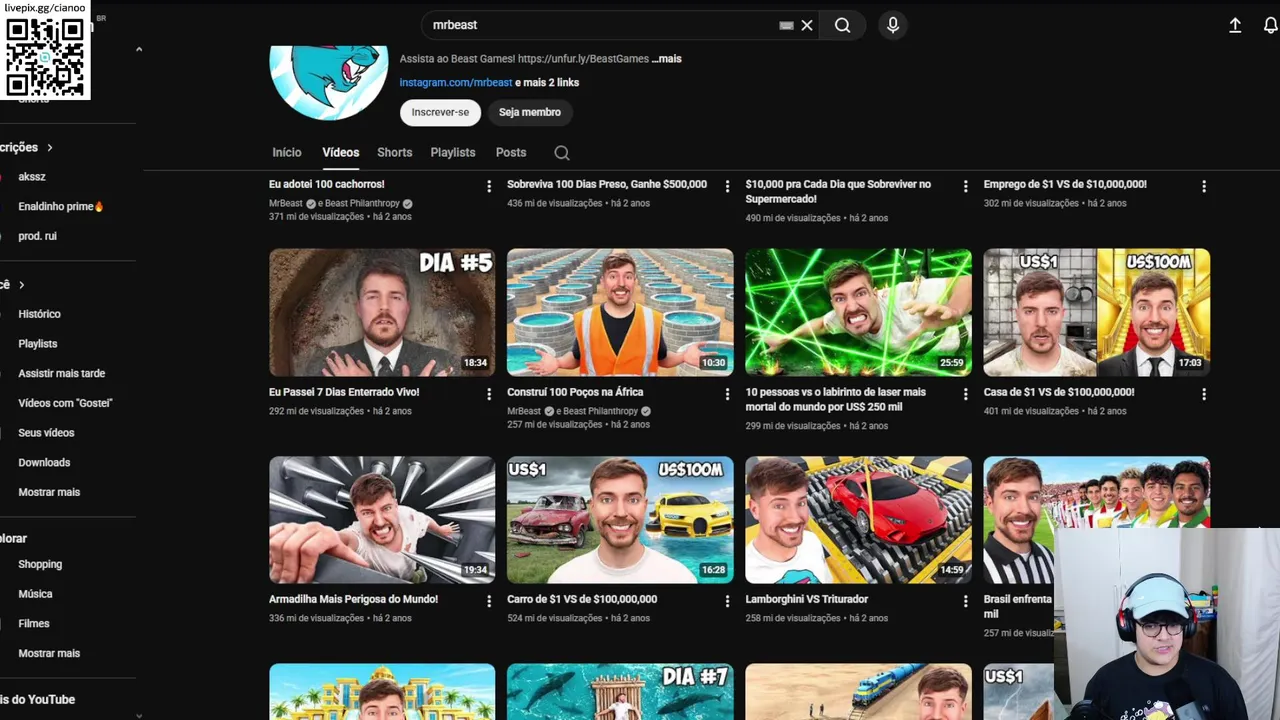Play Eu Passei 7 Dias Enterrado Vivo thumbnail
The height and width of the screenshot is (720, 1280).
click(x=382, y=312)
